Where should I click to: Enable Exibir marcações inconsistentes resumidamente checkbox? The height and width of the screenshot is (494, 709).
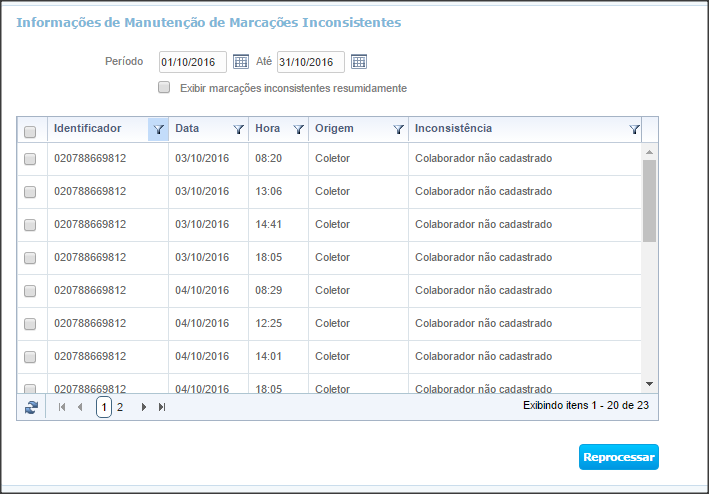164,88
